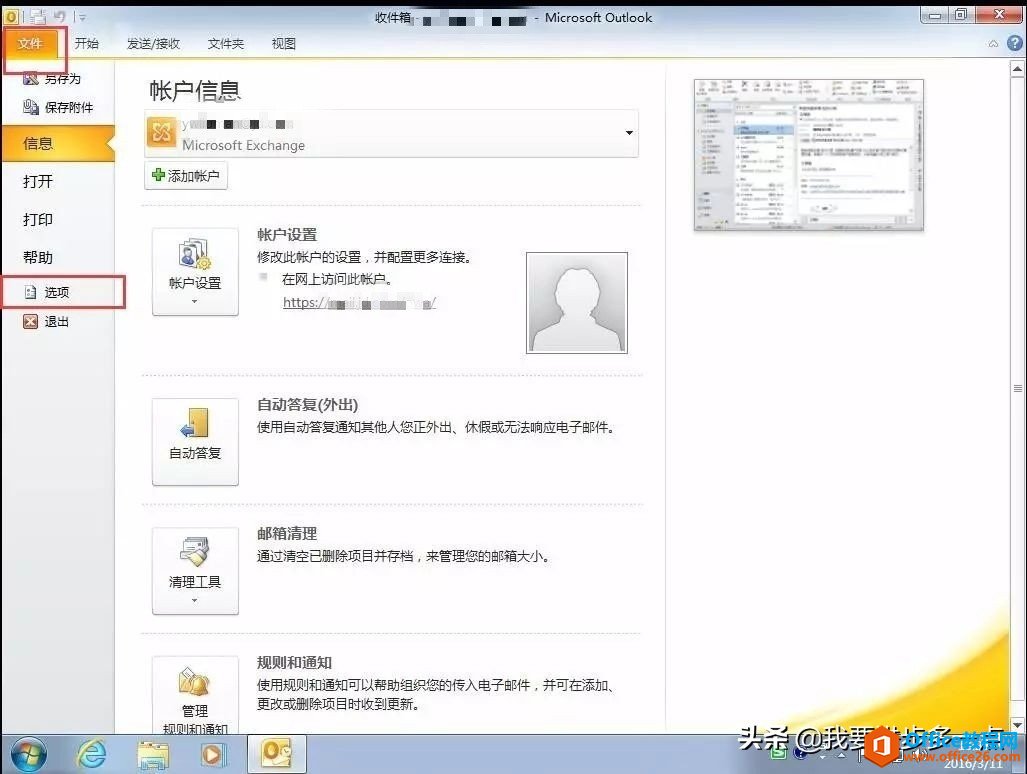Click the scrollbar up arrow
Screen dimensions: 1027x774
coord(1017,68)
